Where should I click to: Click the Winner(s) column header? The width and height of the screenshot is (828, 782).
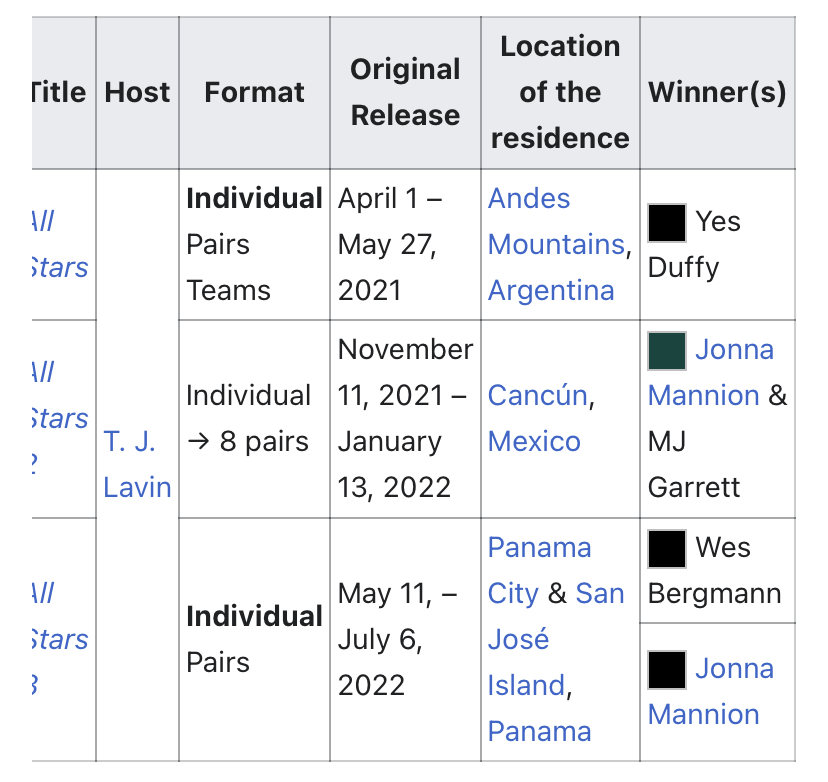(717, 92)
